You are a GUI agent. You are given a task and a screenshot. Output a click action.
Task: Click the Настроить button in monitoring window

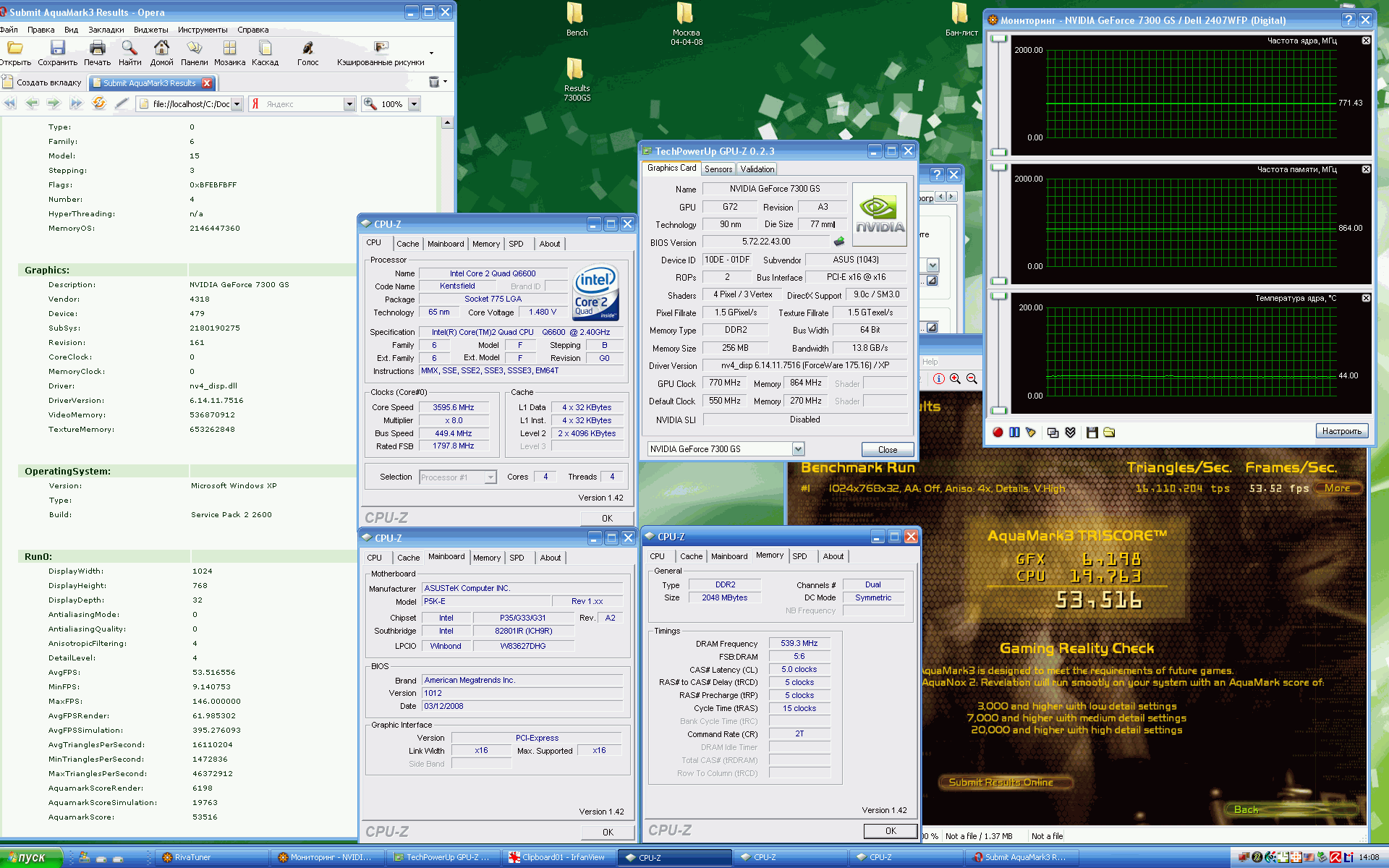tap(1342, 431)
